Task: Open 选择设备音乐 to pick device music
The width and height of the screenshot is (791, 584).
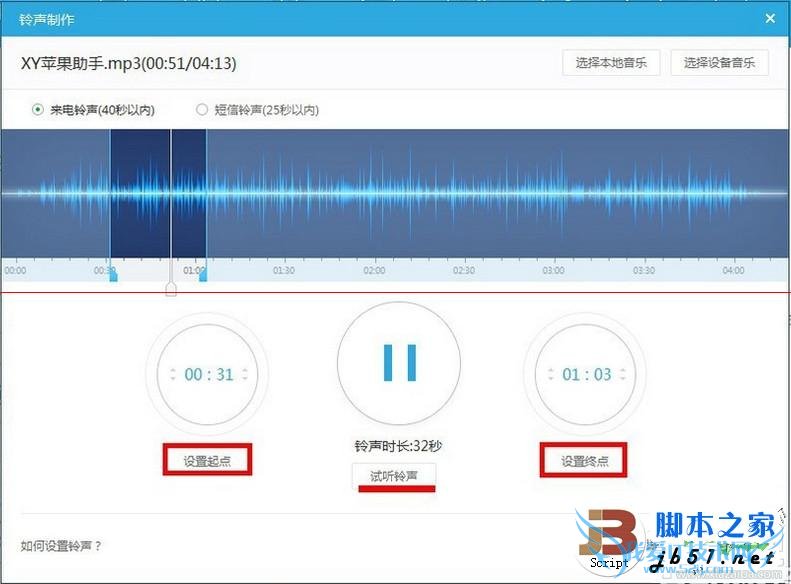Action: (719, 63)
